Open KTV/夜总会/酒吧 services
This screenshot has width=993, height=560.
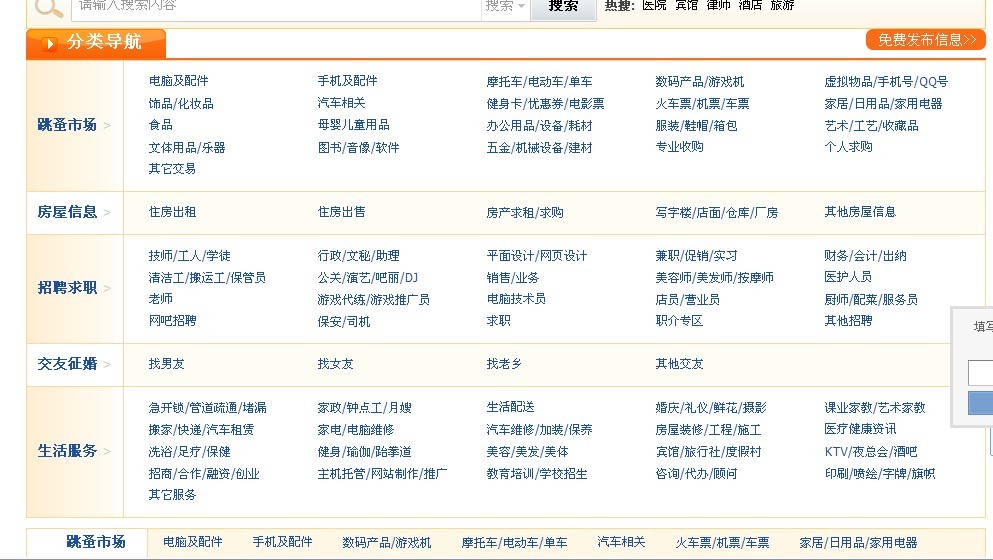(x=871, y=452)
